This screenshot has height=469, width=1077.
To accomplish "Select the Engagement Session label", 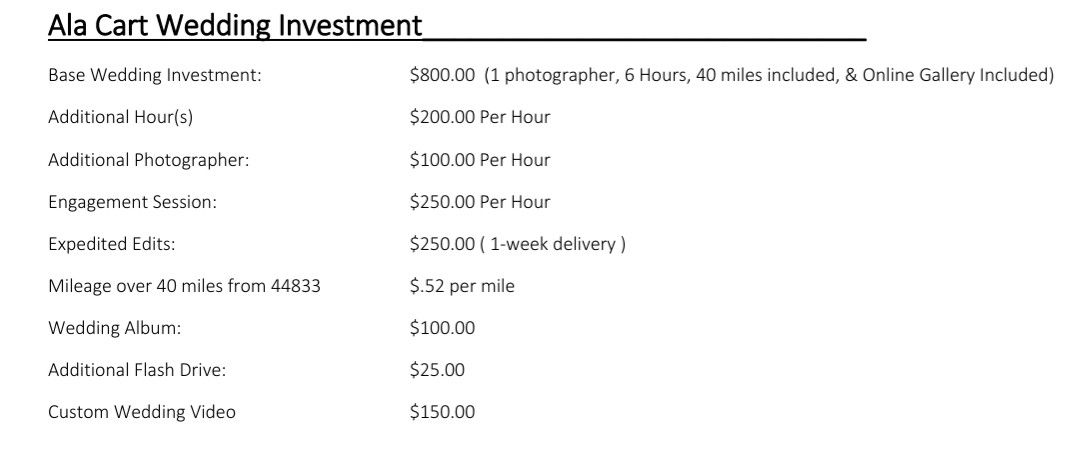I will coord(133,203).
